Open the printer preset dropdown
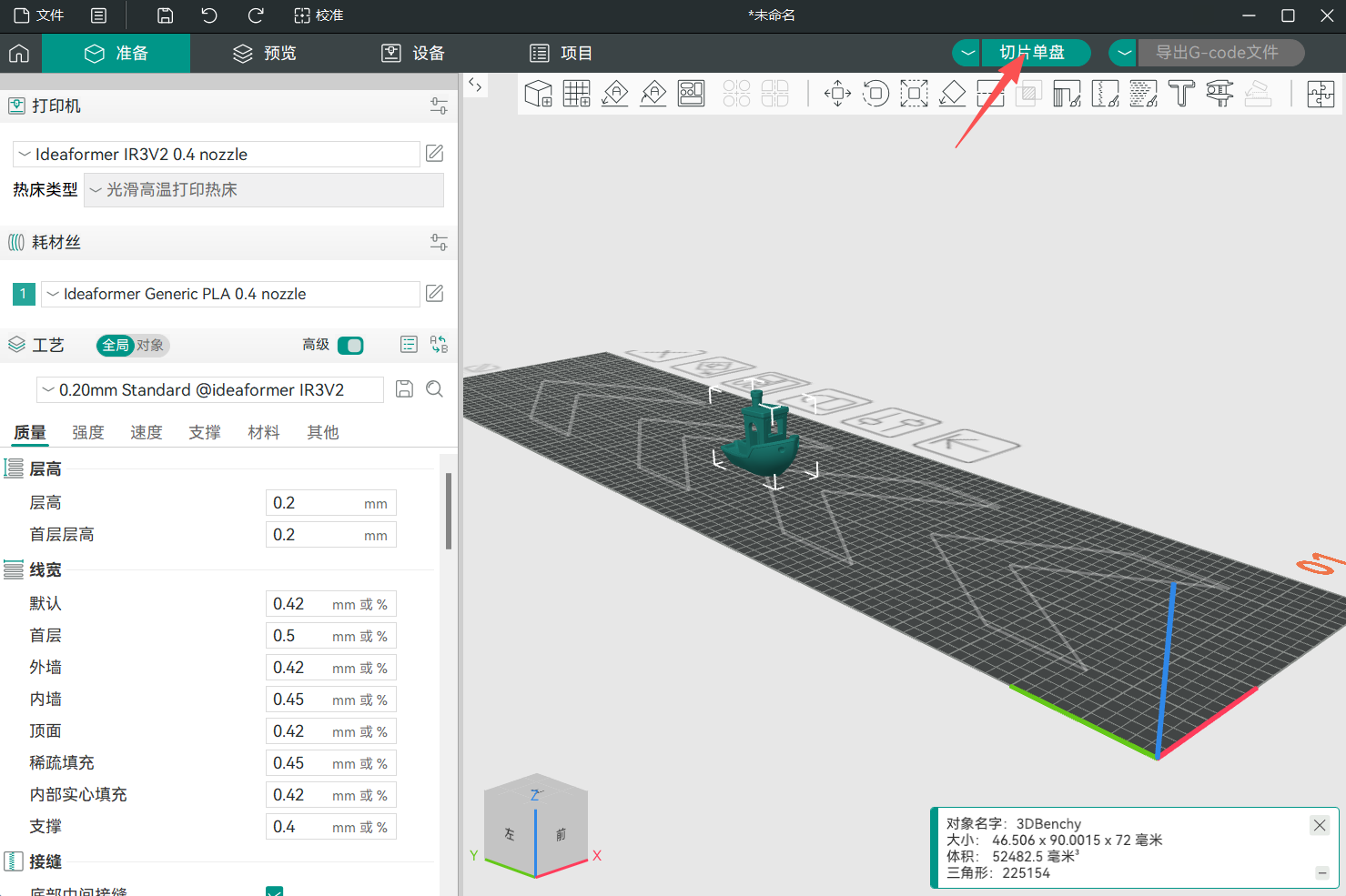1346x896 pixels. [217, 154]
